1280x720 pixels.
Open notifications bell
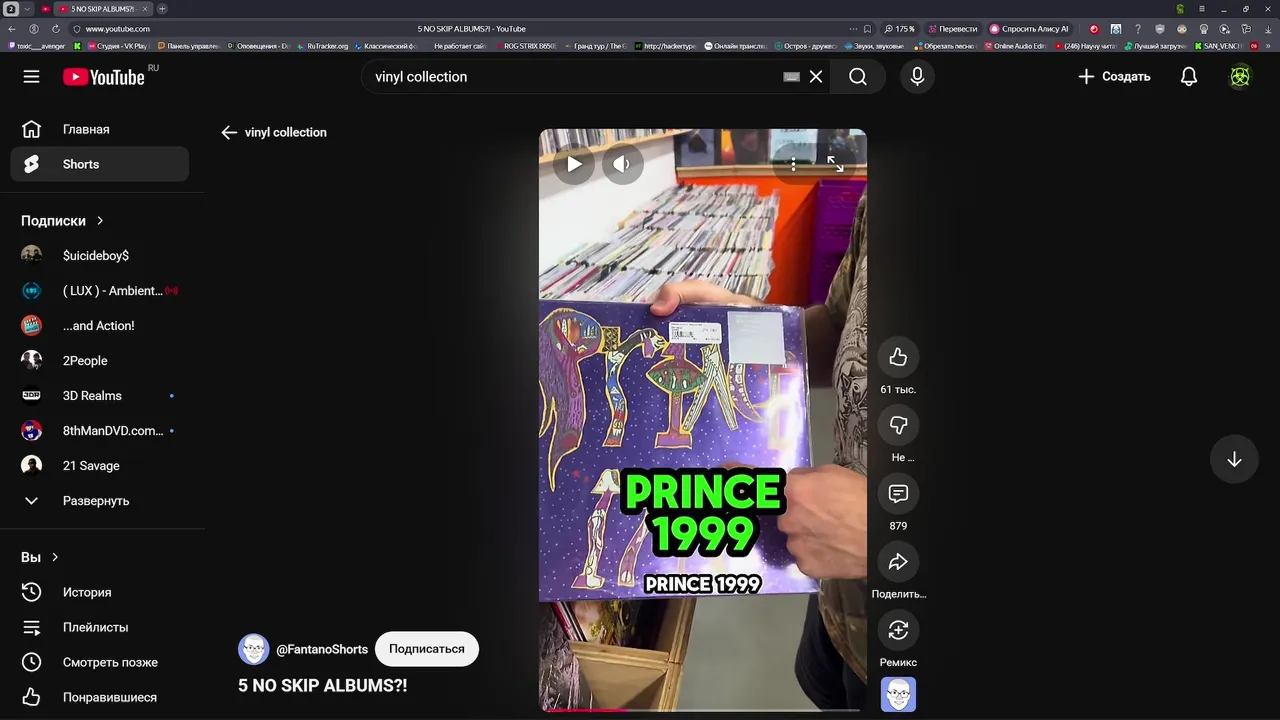[x=1189, y=77]
